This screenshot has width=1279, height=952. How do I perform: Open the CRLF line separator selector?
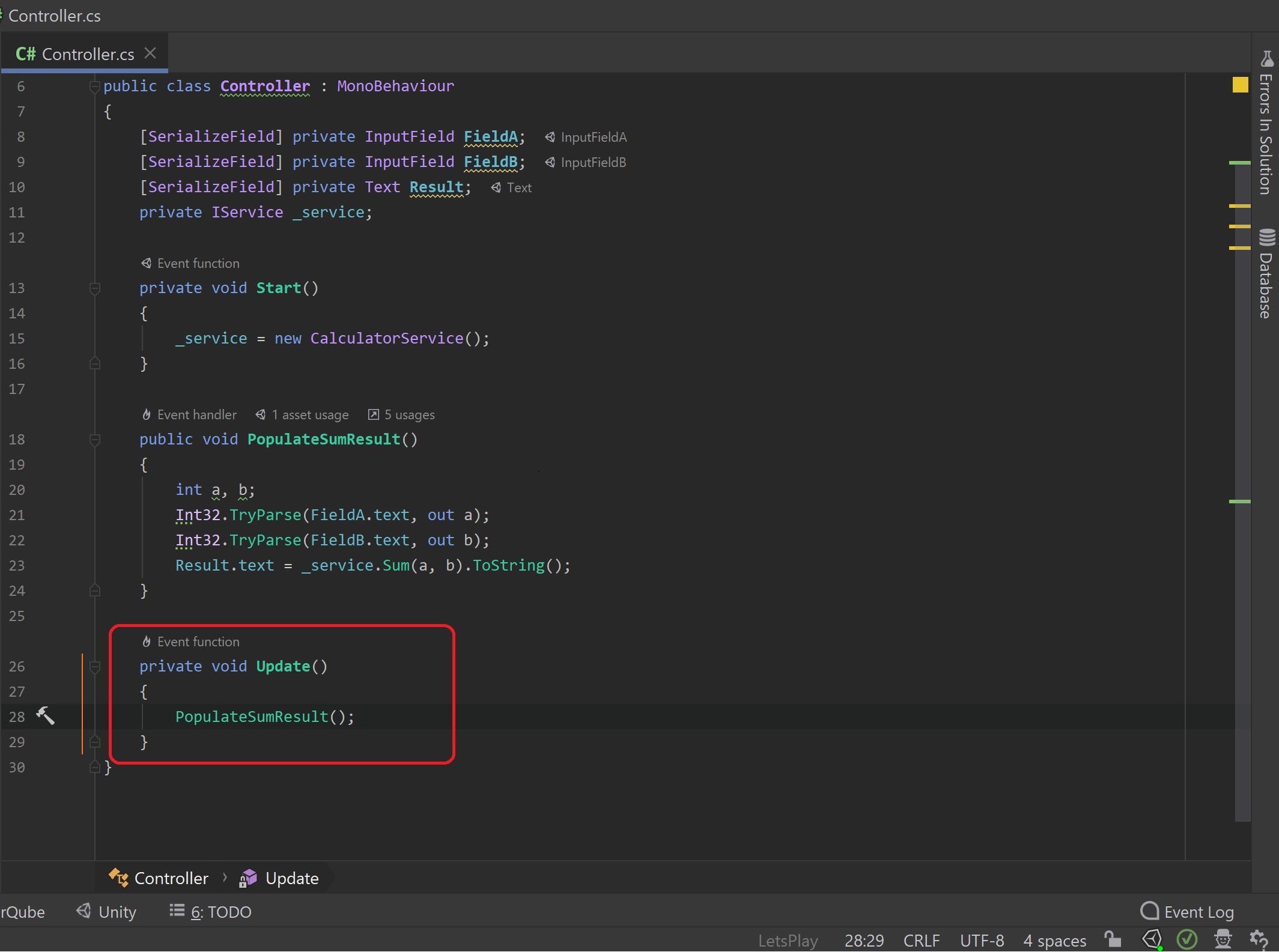point(922,940)
